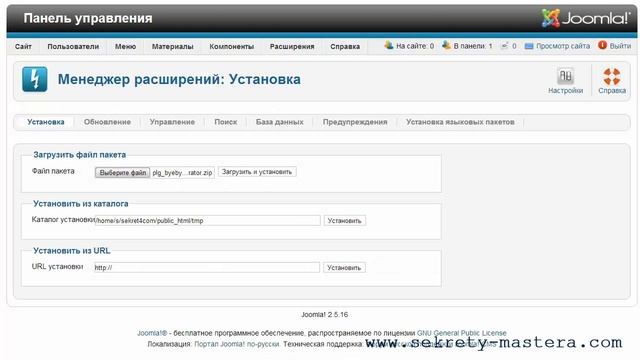Click the extension manager lightning icon
The height and width of the screenshot is (360, 640).
(x=35, y=79)
